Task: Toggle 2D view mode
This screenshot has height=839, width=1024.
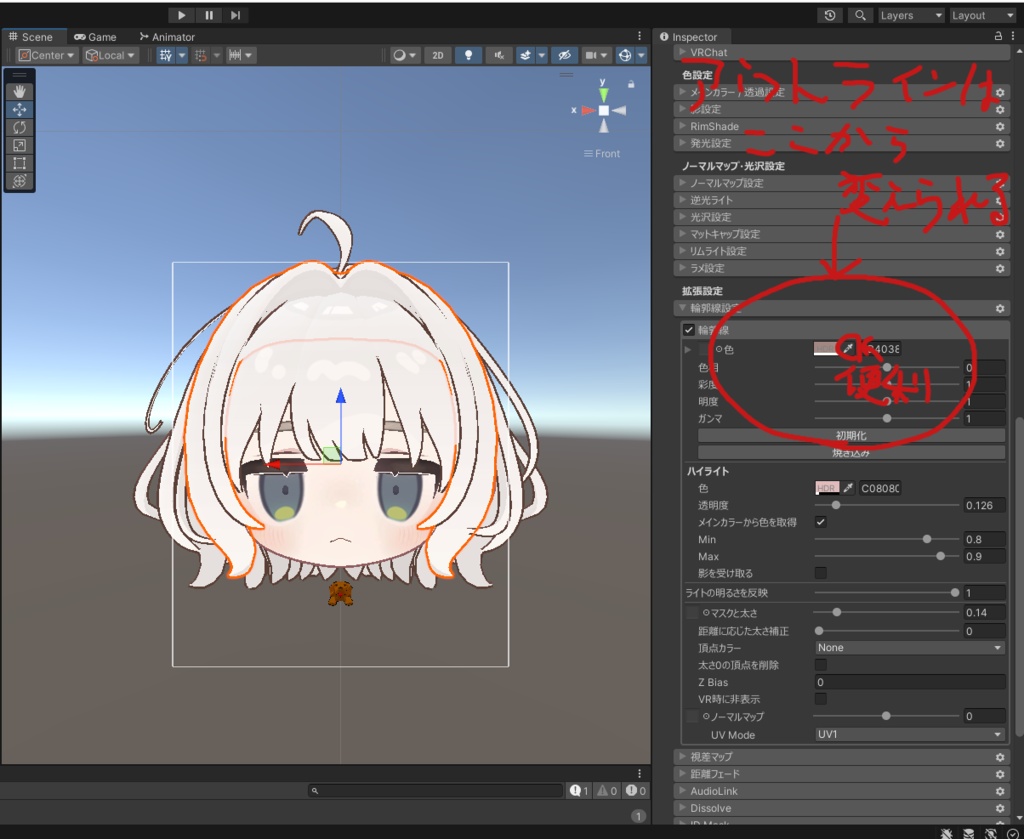Action: click(438, 55)
